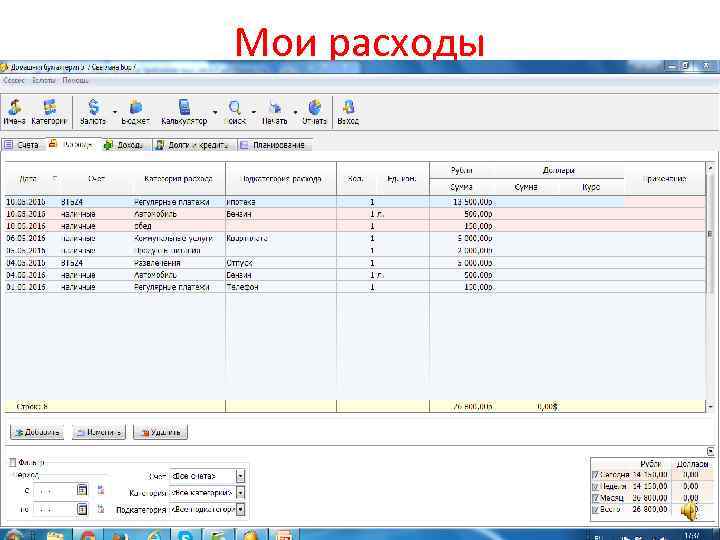Click the обед expense row
The image size is (720, 540).
355,226
